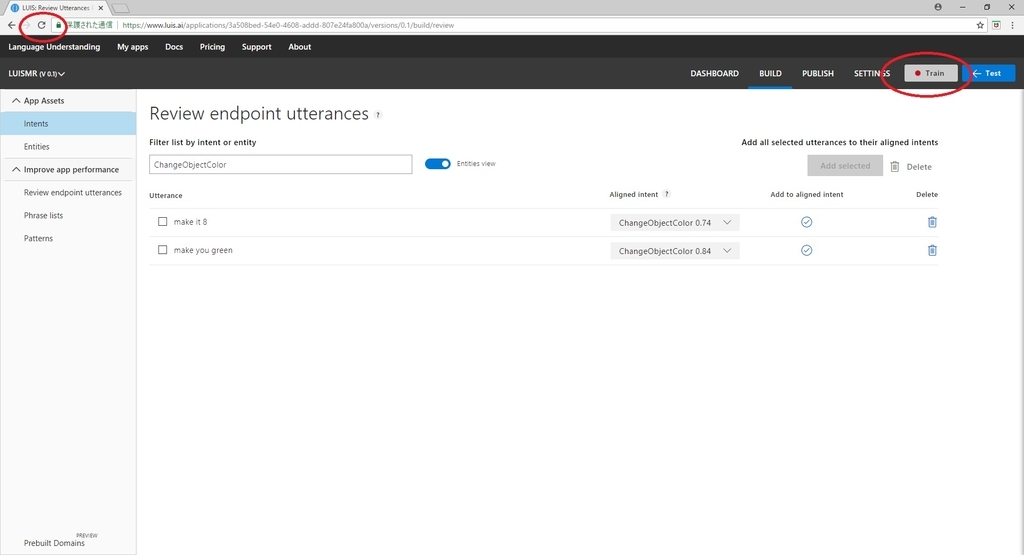Open the PUBLISH tab

818,73
